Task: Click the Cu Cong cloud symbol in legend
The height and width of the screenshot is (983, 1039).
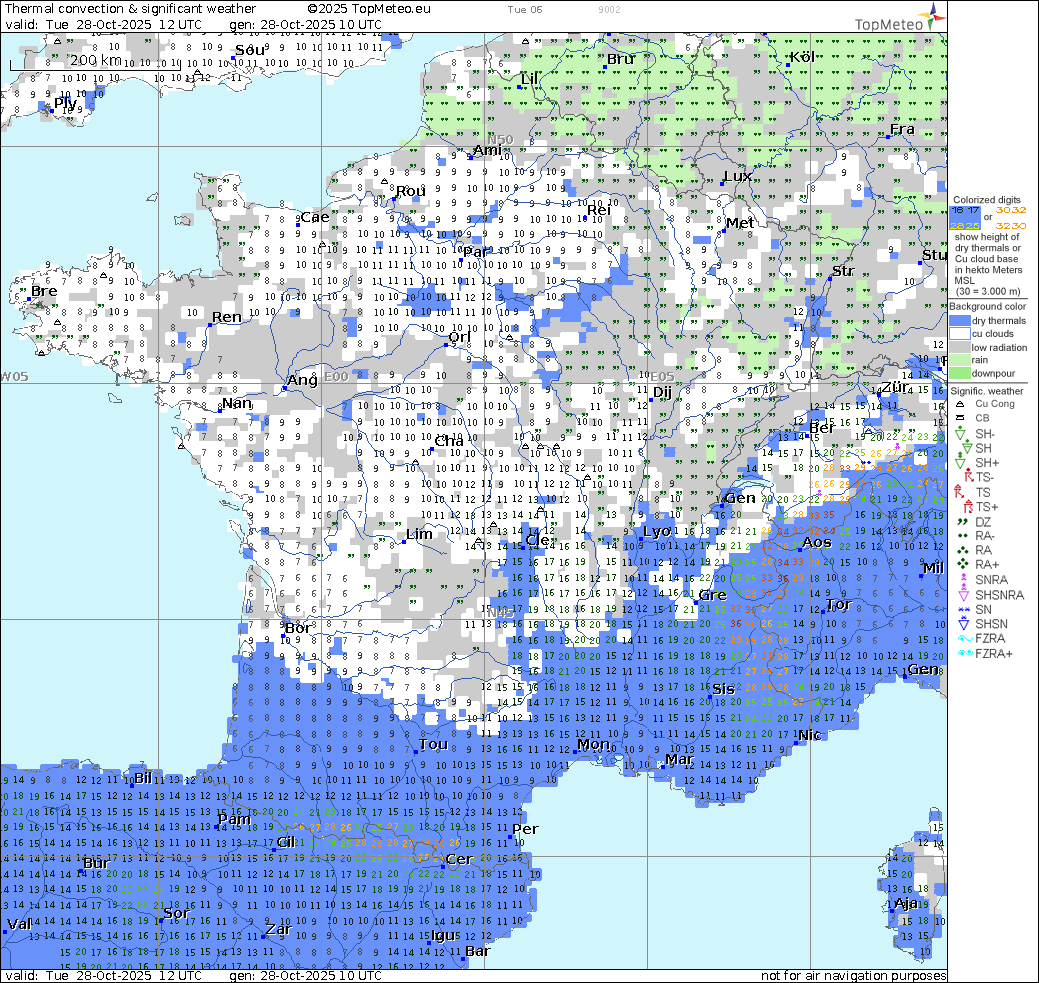Action: click(x=959, y=404)
